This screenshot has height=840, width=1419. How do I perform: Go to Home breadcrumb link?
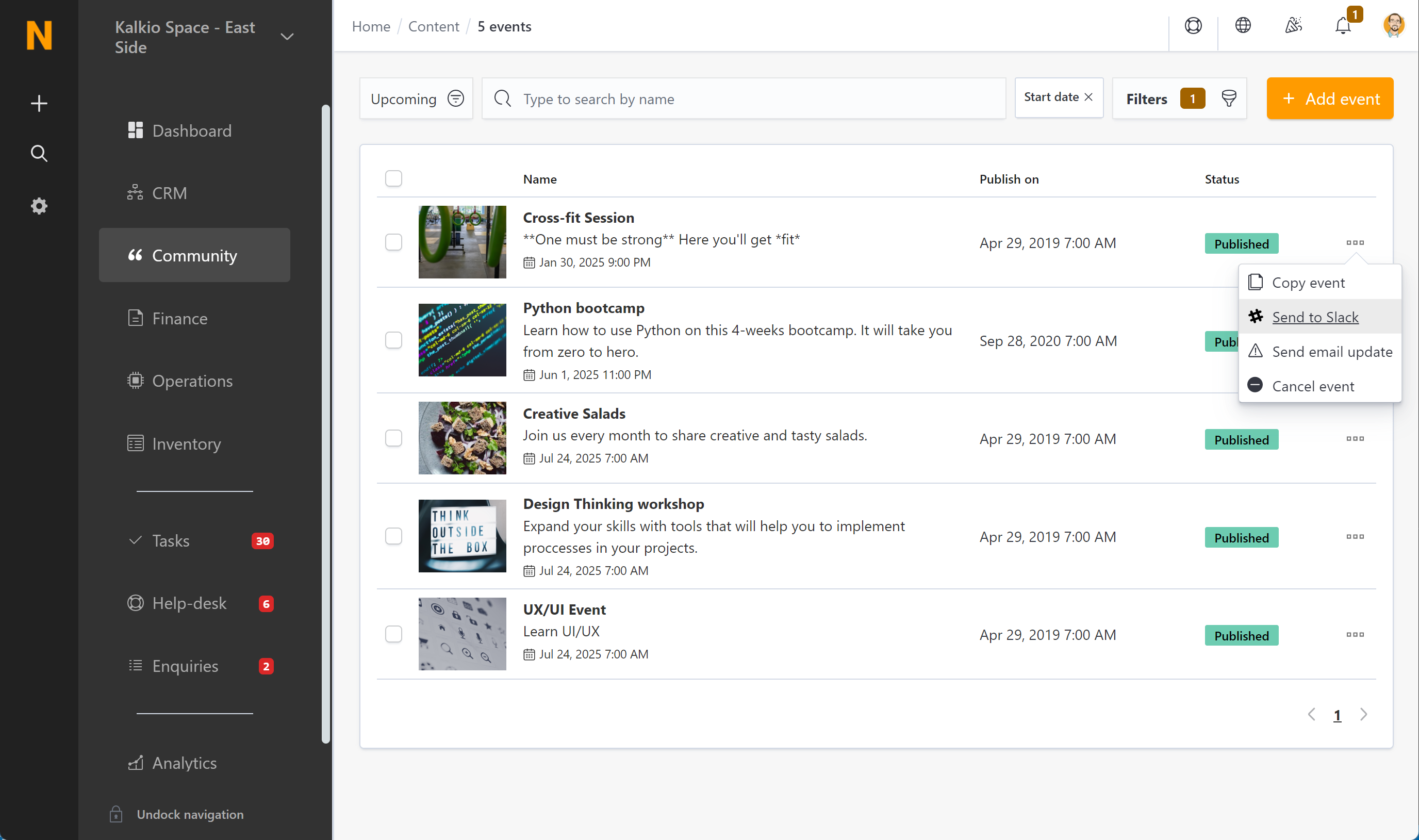(371, 27)
